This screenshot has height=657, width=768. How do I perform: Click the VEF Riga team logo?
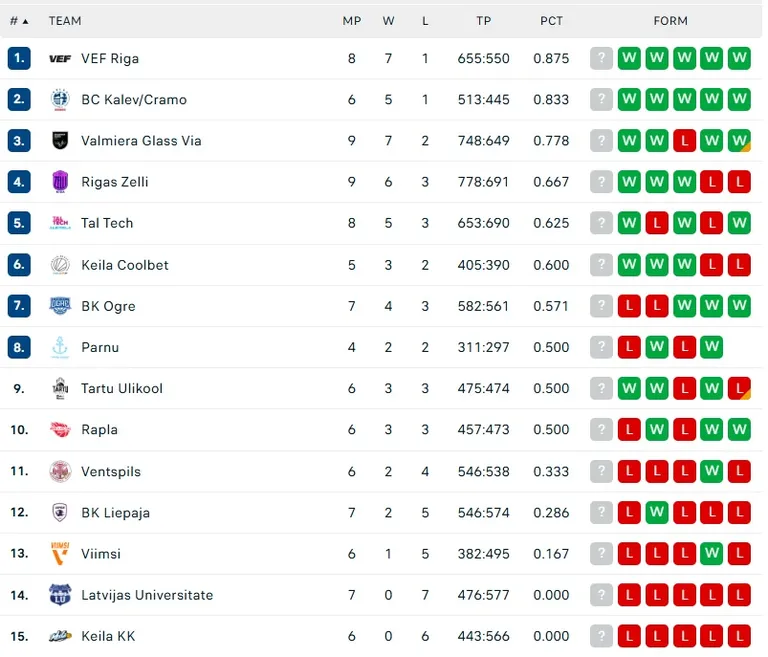tap(60, 59)
